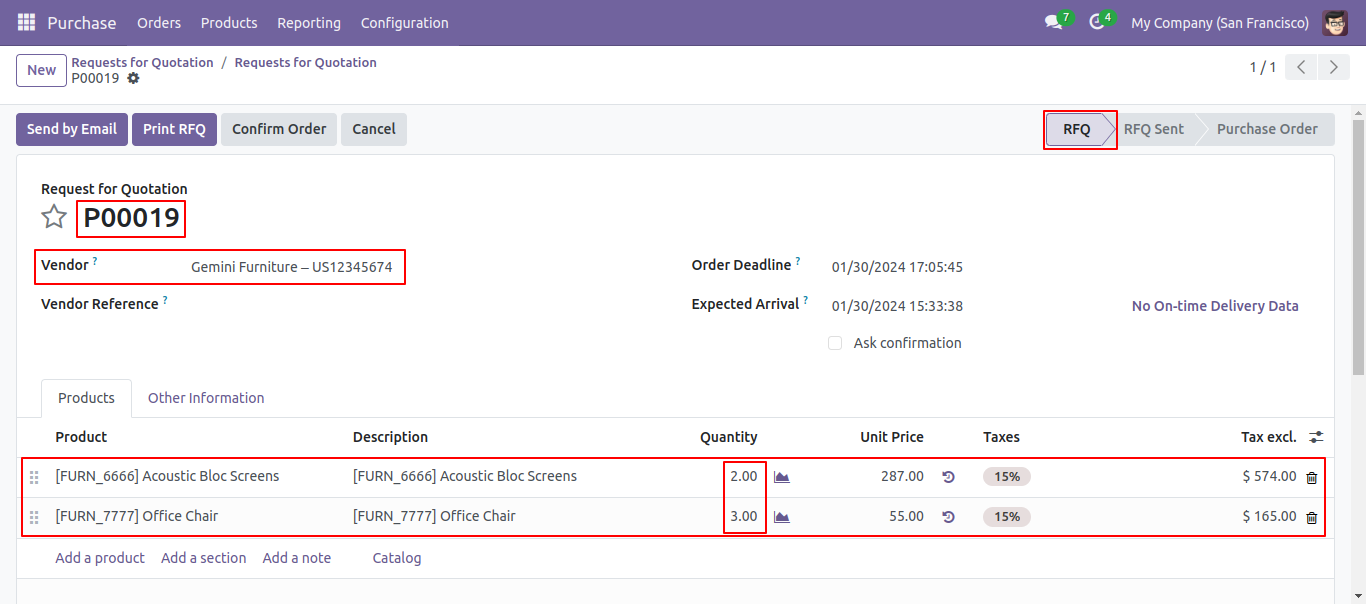Viewport: 1366px width, 604px height.
Task: Select the RFQ Sent status stage
Action: 1154,129
